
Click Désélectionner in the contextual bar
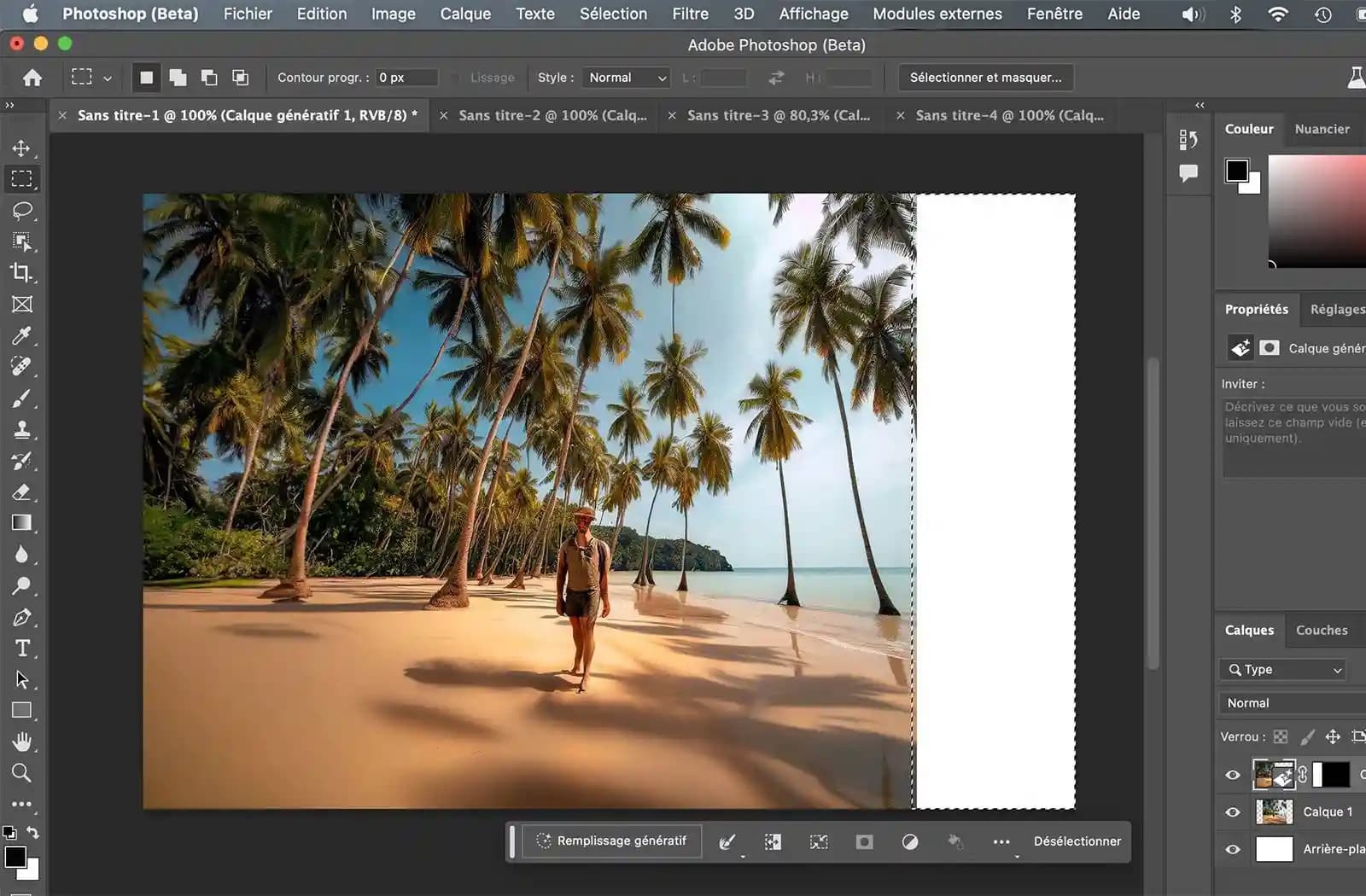(x=1077, y=841)
